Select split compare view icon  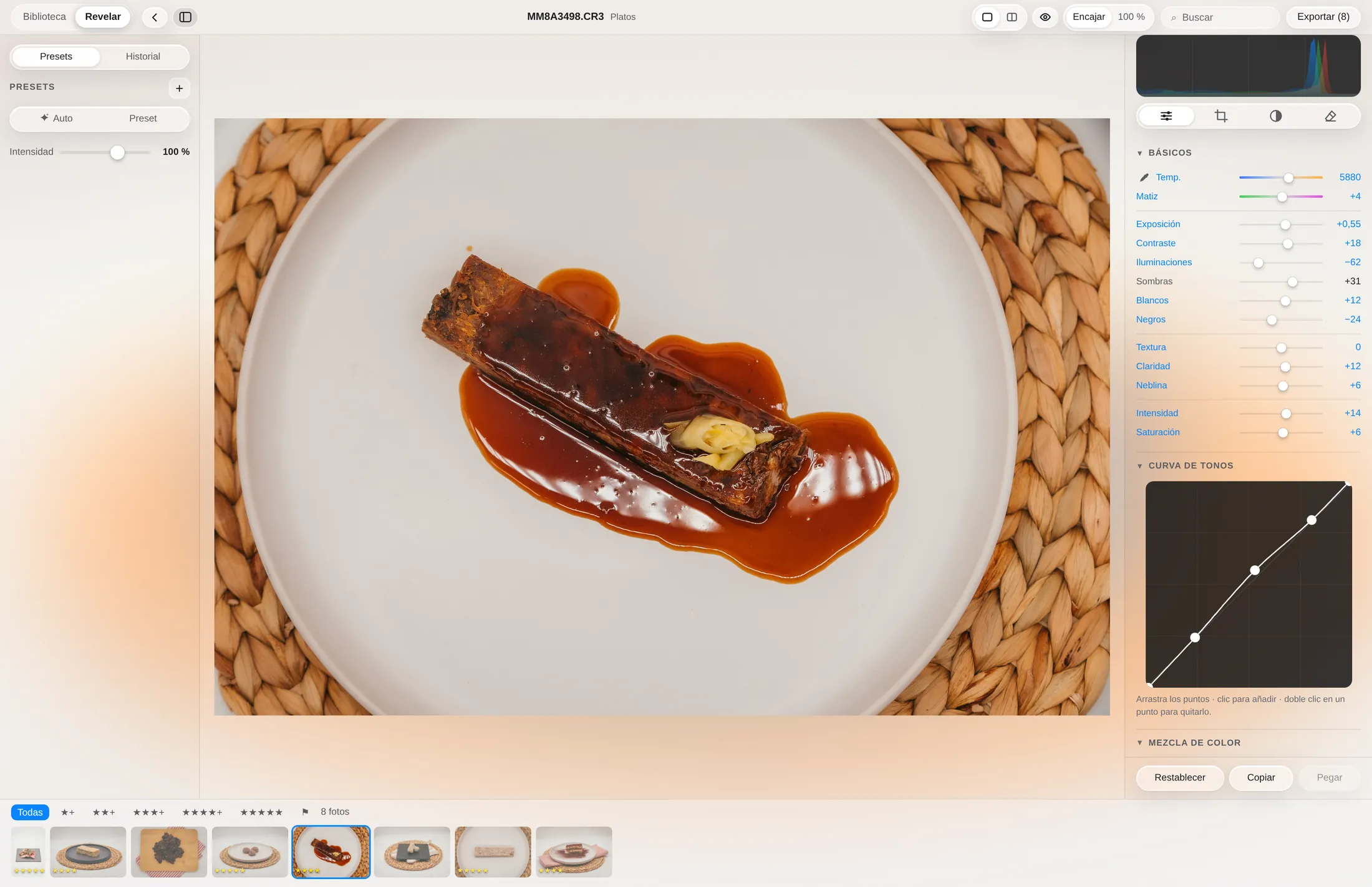(1012, 17)
